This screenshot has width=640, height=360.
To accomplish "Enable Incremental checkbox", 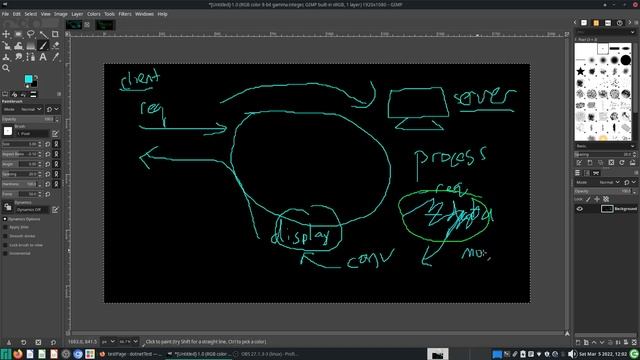I will tap(5, 253).
